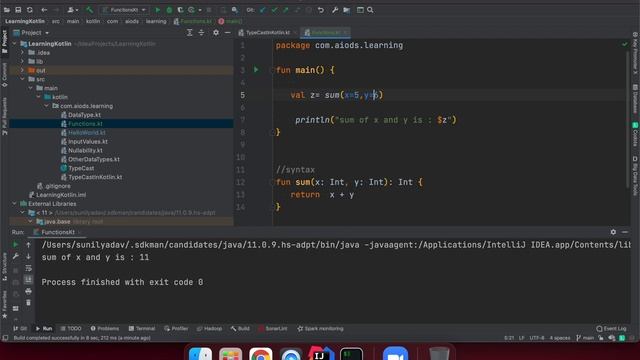Click the Open folder toolbar icon
This screenshot has height=360, width=640.
7,10
